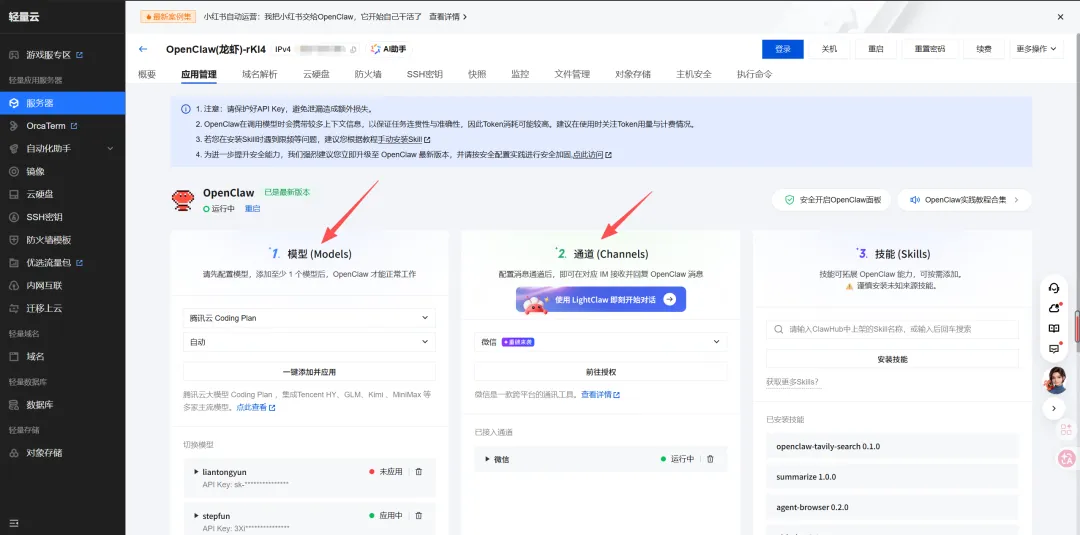
Task: Open the 微信 channel dropdown
Action: 601,342
